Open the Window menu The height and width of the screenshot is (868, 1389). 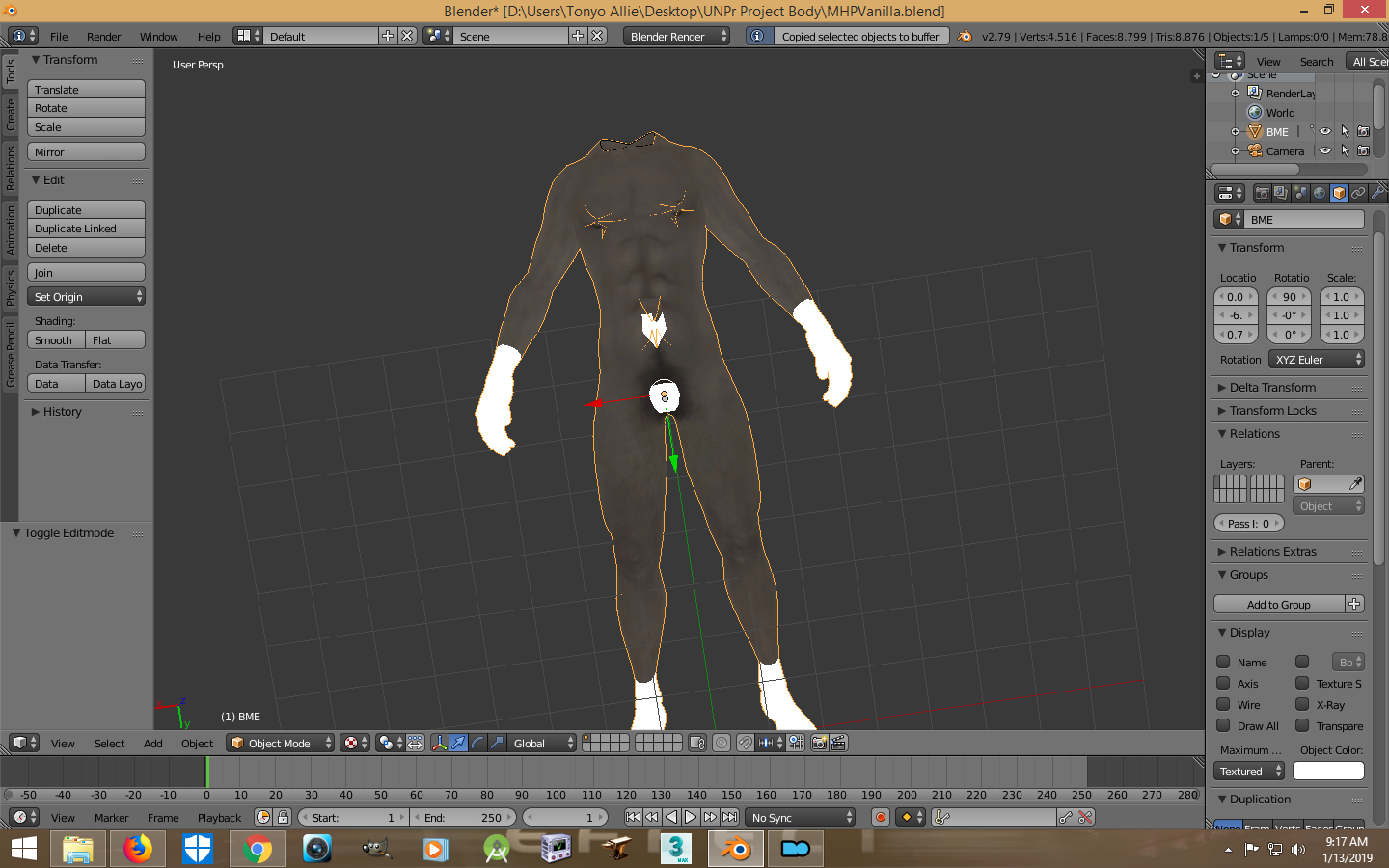click(158, 36)
